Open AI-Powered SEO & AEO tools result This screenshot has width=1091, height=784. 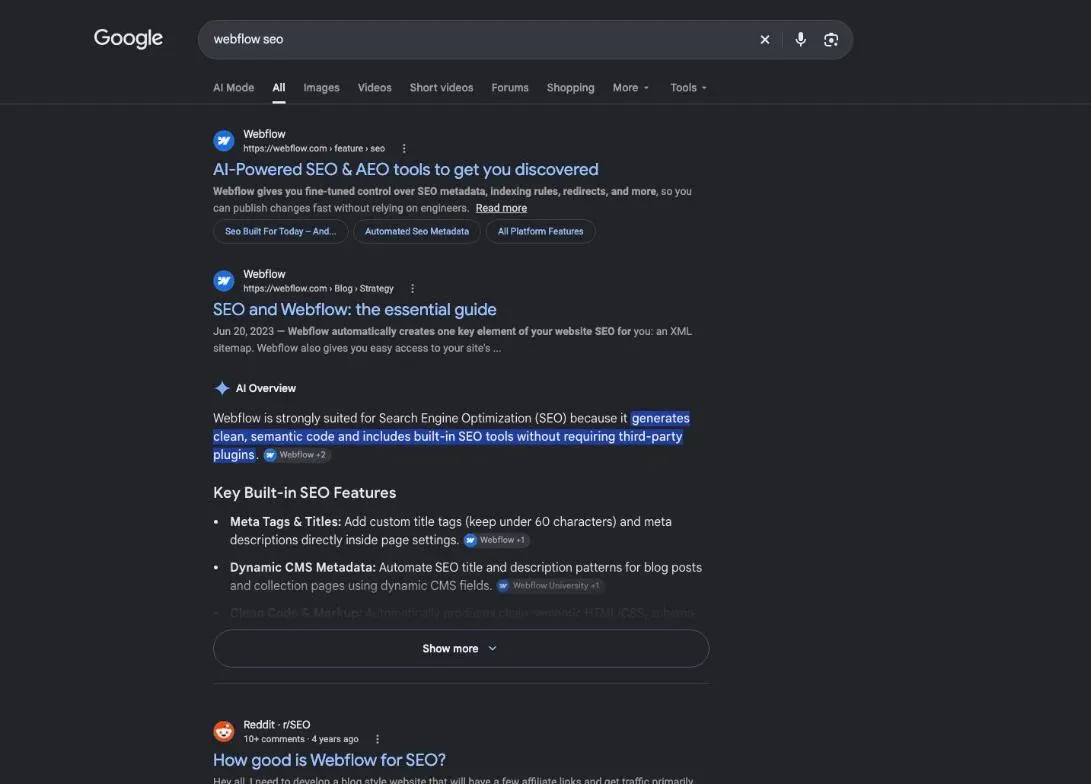[x=406, y=170]
